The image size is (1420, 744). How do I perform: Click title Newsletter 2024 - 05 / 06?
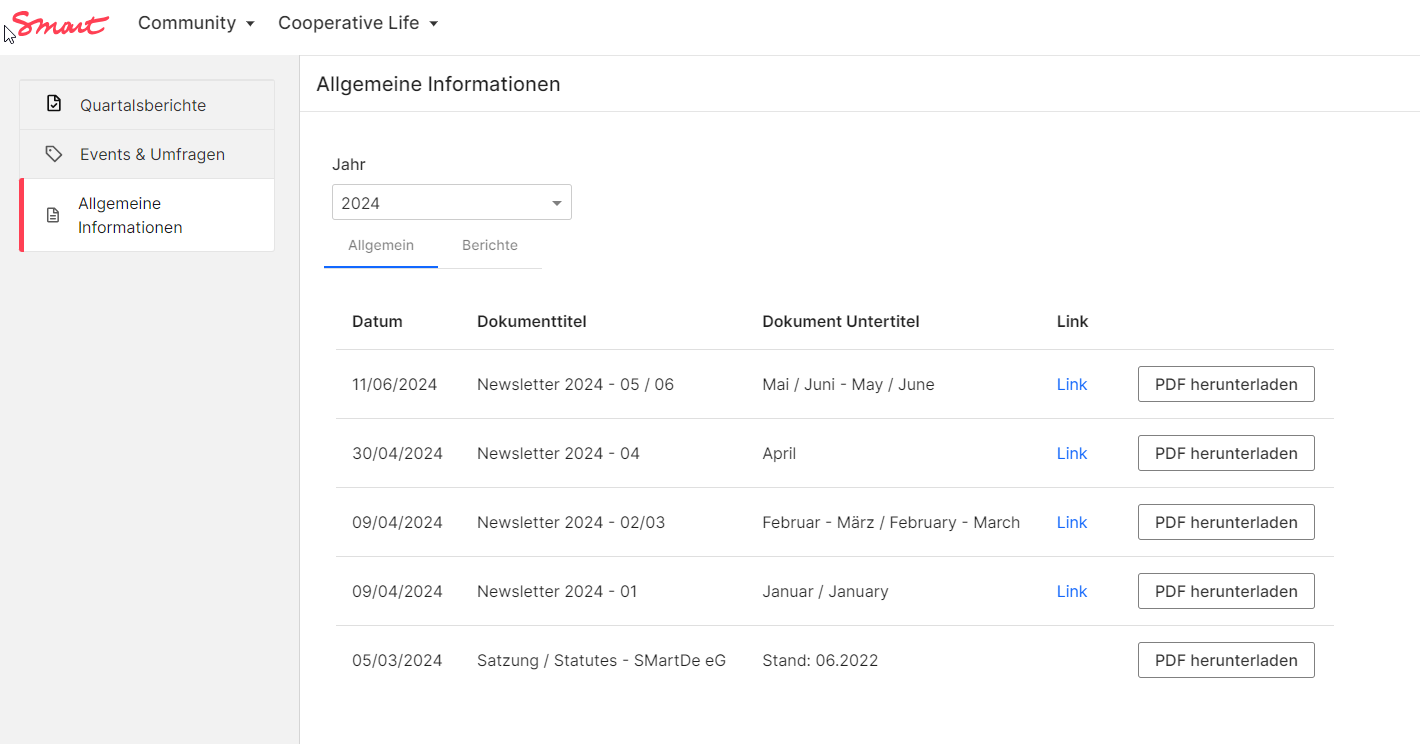pos(575,384)
